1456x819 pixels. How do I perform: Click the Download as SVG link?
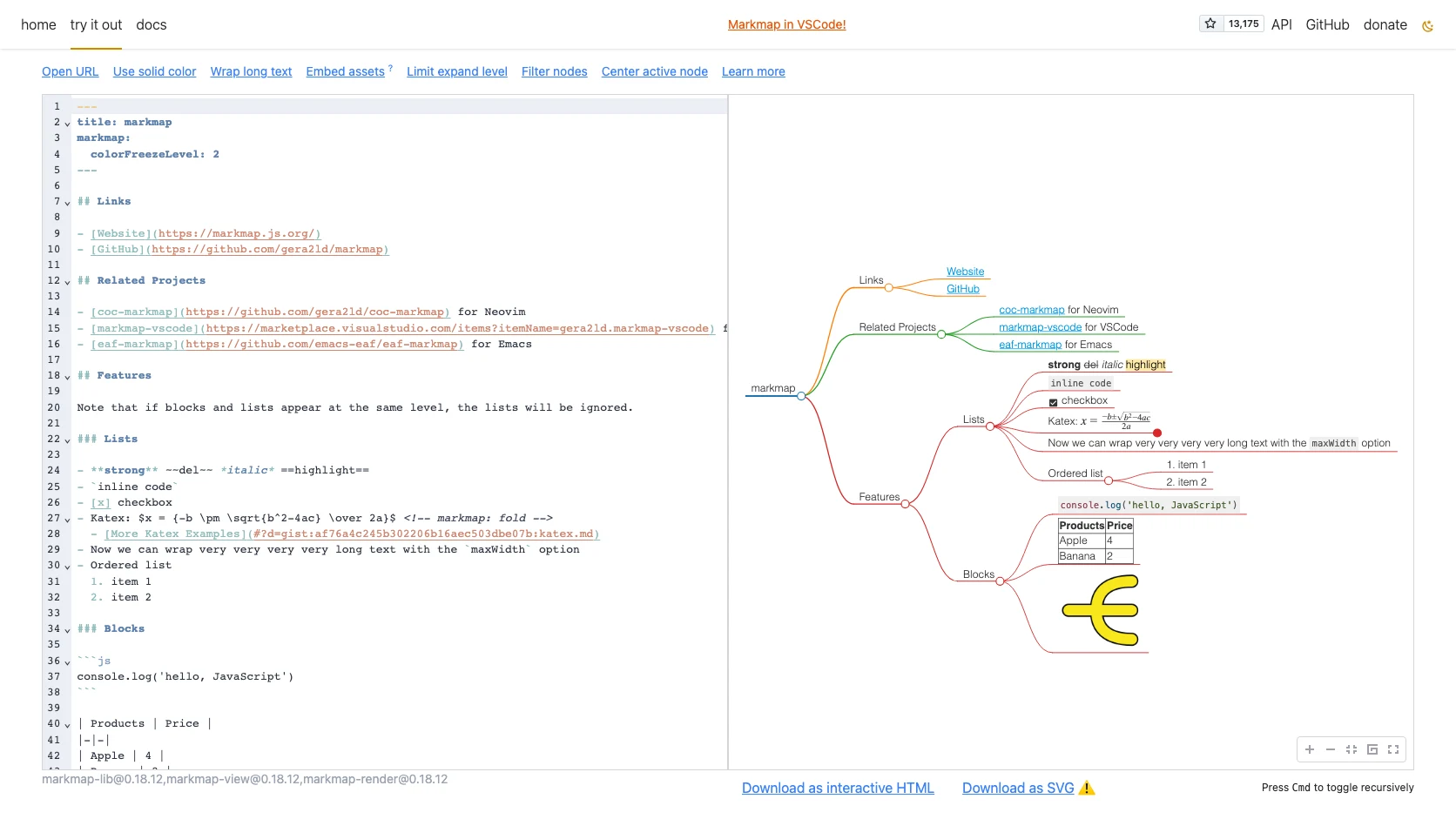point(1018,788)
